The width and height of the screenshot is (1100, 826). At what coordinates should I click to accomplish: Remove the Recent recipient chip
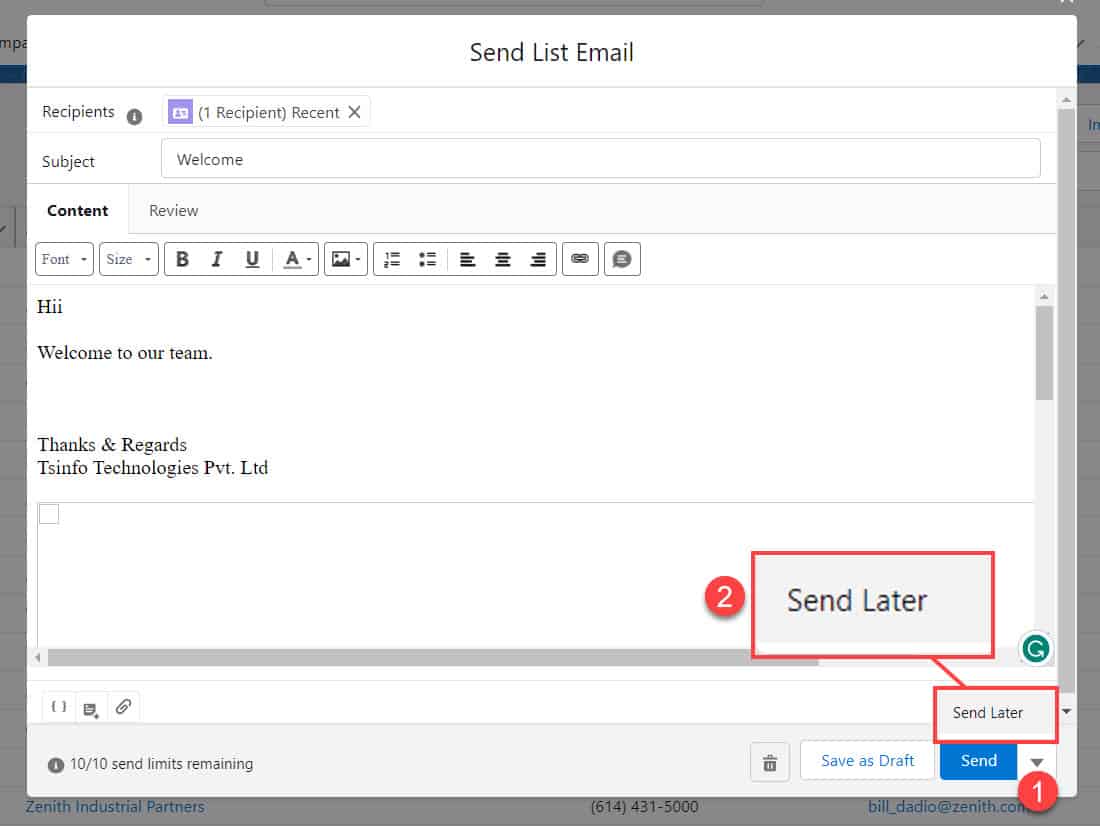(355, 112)
